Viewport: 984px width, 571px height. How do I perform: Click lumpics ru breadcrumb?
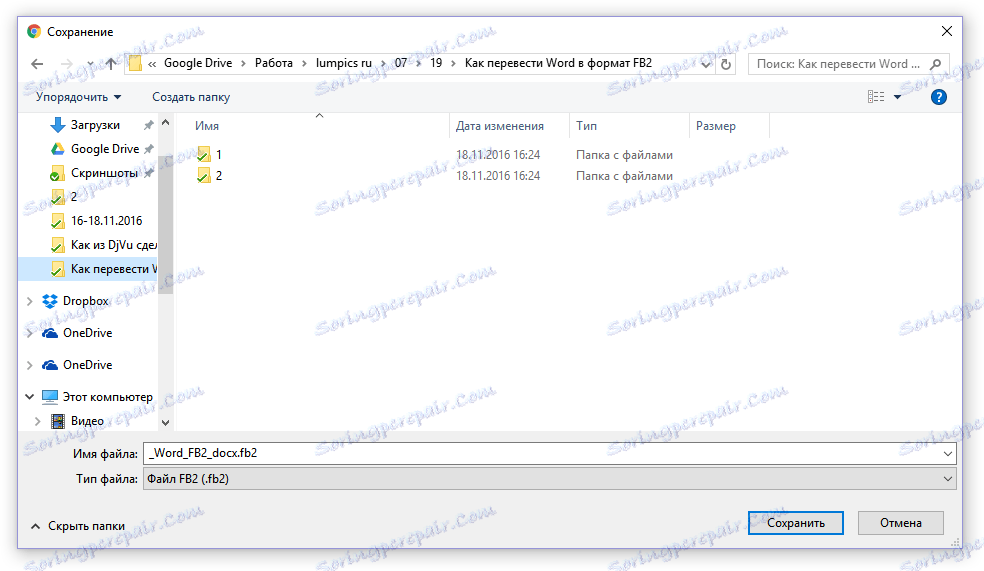click(x=343, y=63)
